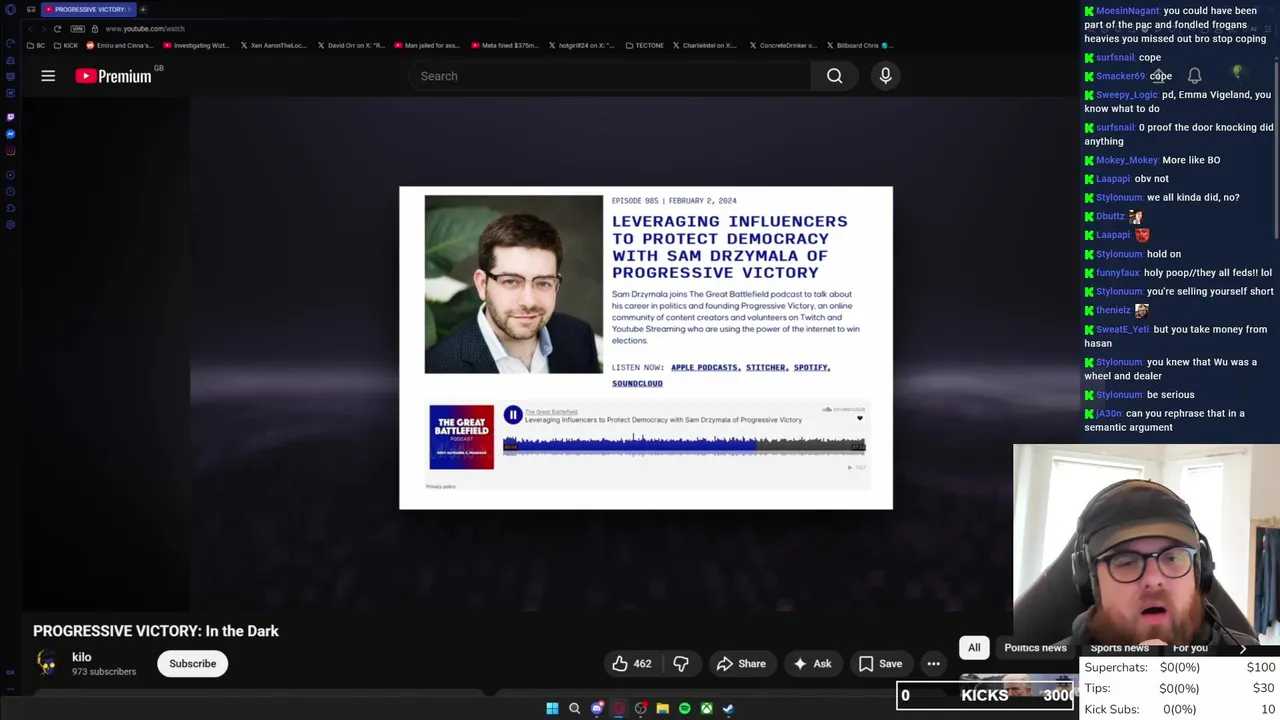
Task: Select the For you chip
Action: pyautogui.click(x=1190, y=648)
